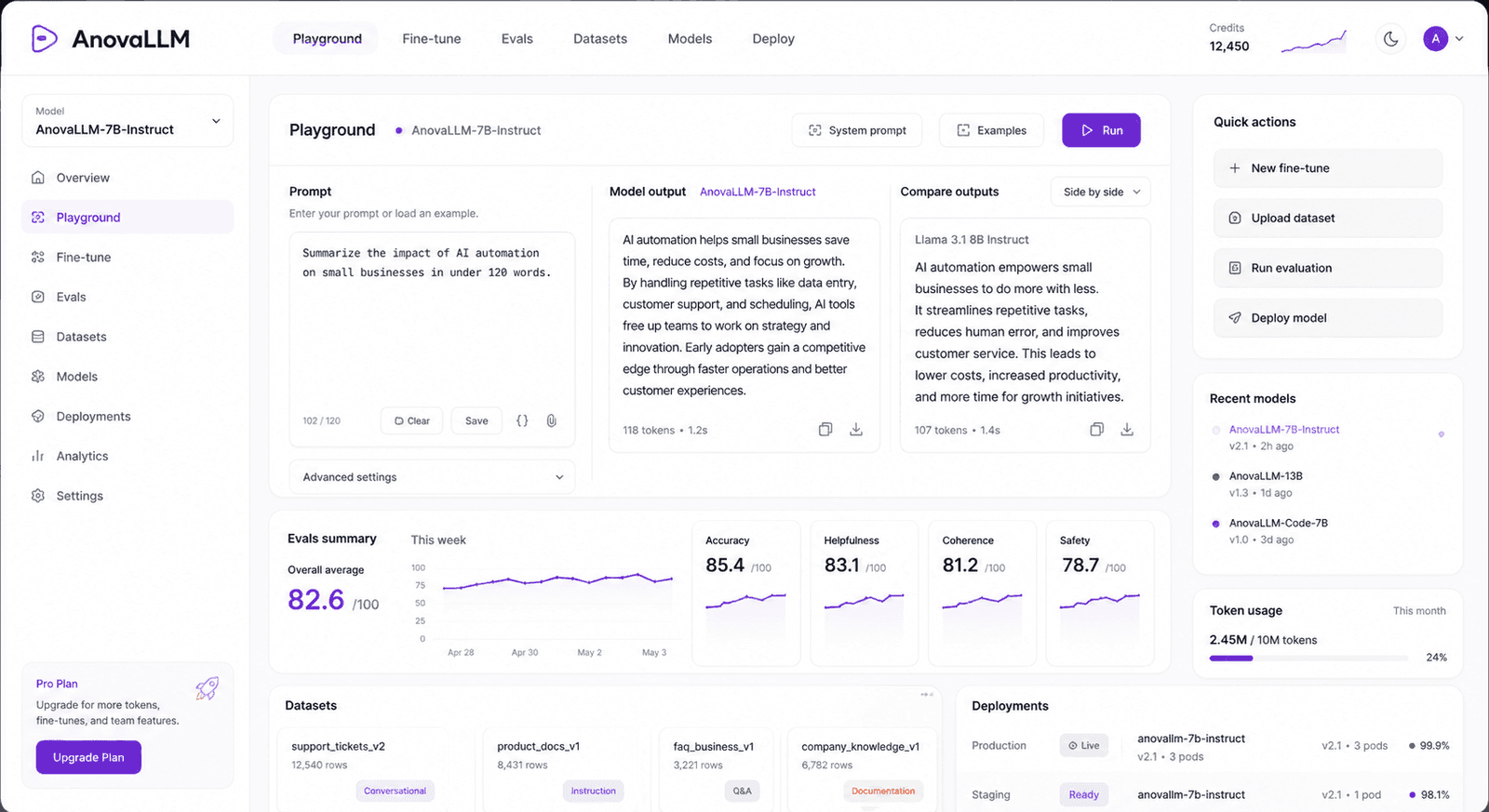This screenshot has height=812, width=1489.
Task: Download the Llama 3.1 8B output
Action: (x=1127, y=430)
